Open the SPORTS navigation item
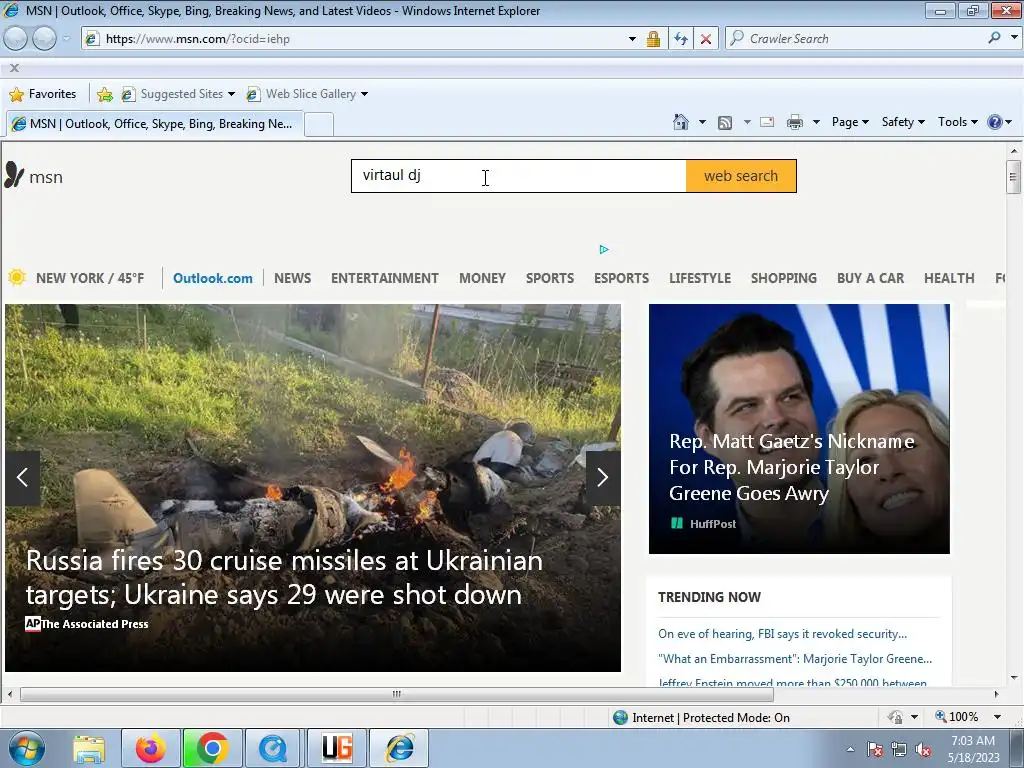Screen dimensions: 1024x768 click(550, 278)
